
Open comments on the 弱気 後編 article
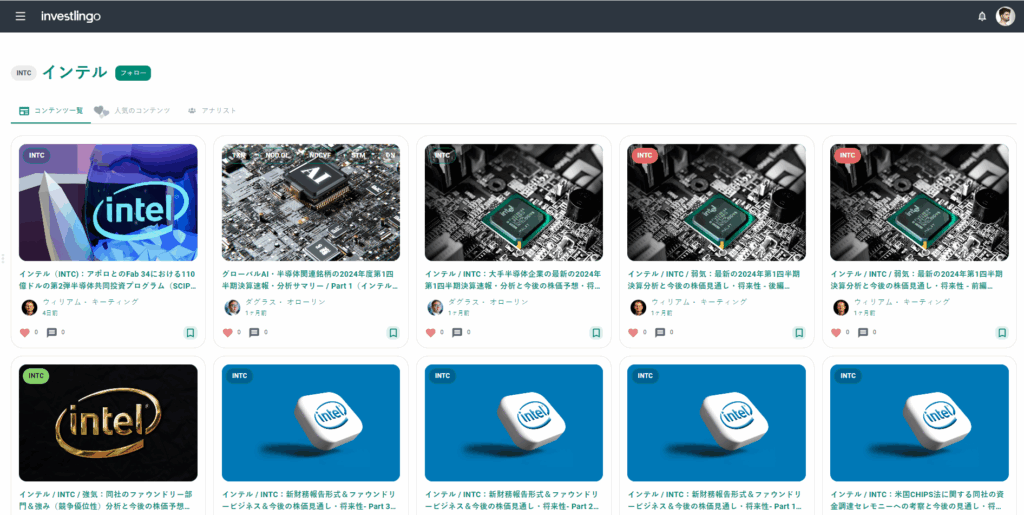click(660, 333)
